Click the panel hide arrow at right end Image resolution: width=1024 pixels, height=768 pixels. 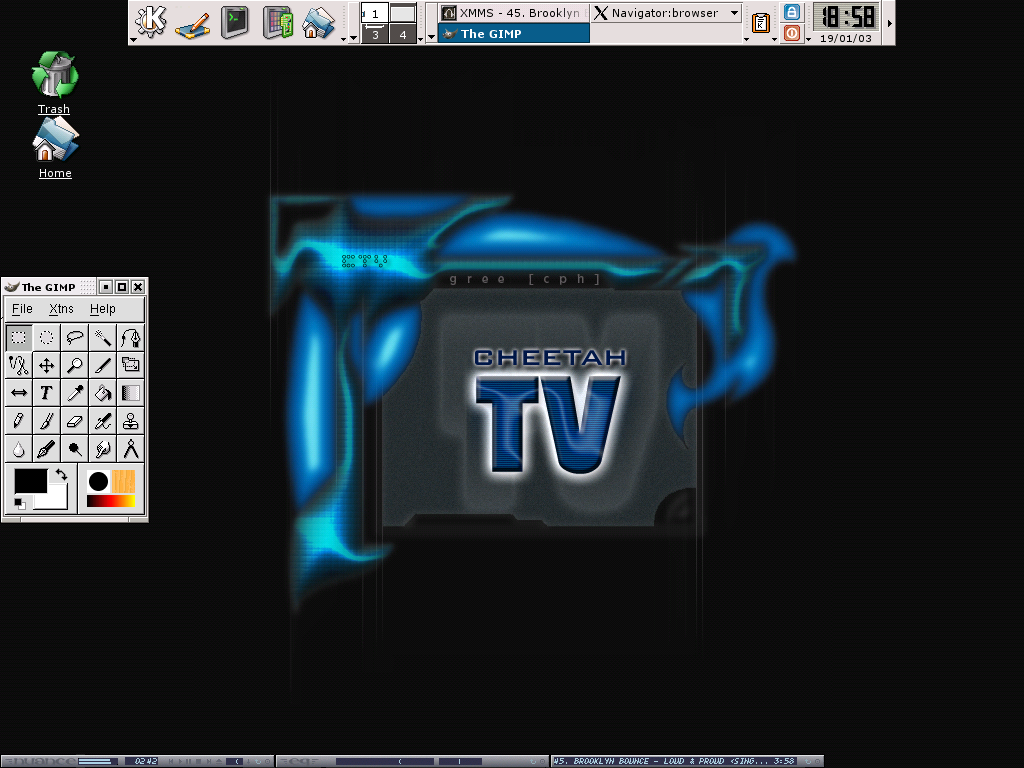tap(889, 23)
